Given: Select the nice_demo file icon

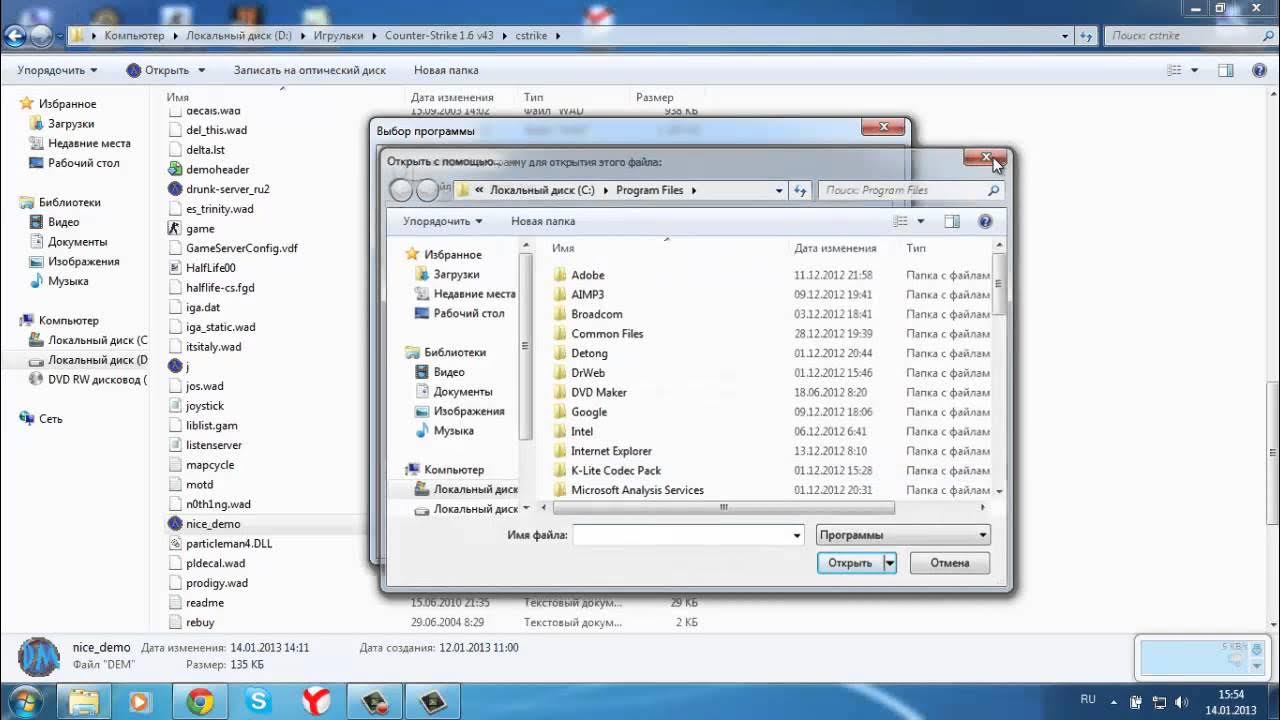Looking at the screenshot, I should pyautogui.click(x=175, y=524).
